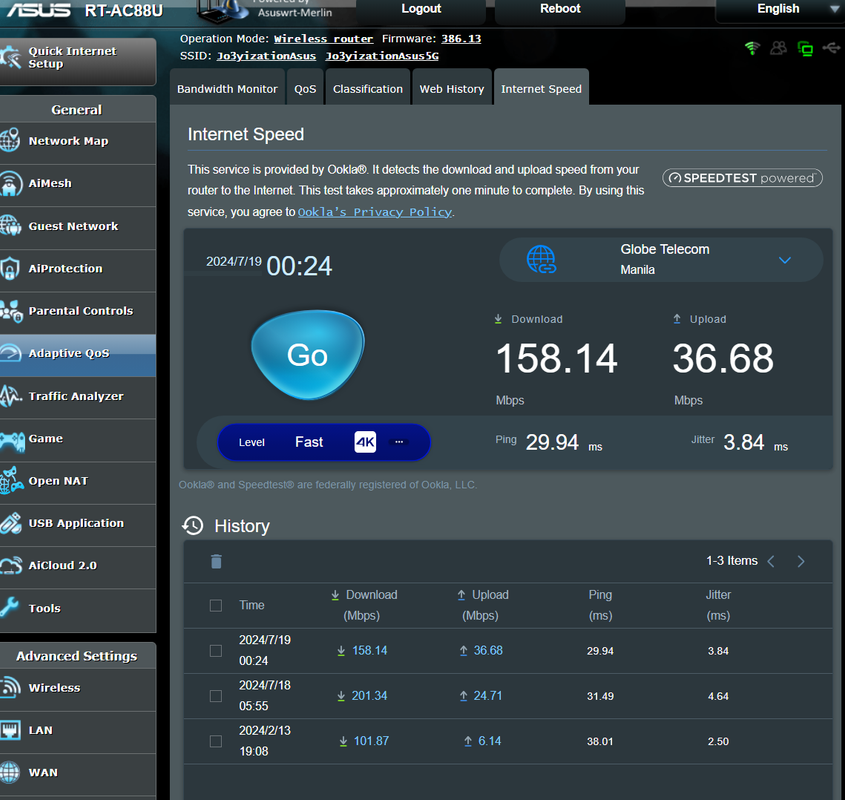
Task: Click the Logout button
Action: pos(421,10)
